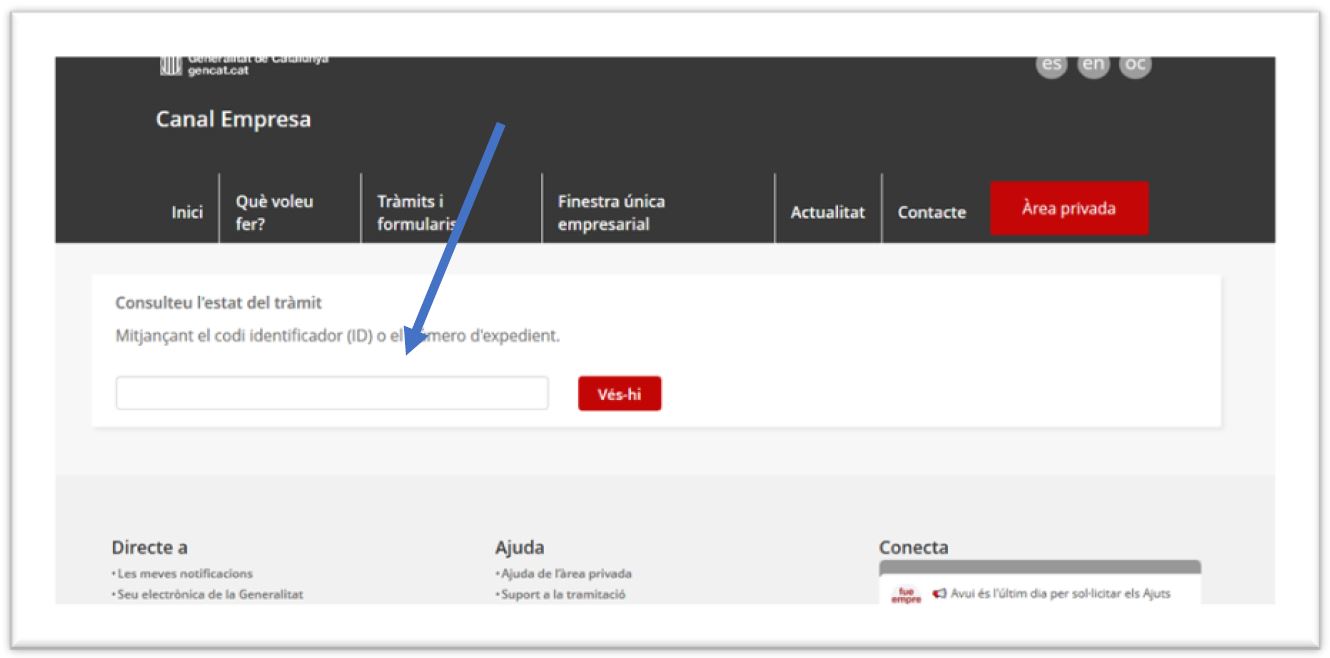Open the Què voleu fer? menu
1330x658 pixels.
[274, 212]
